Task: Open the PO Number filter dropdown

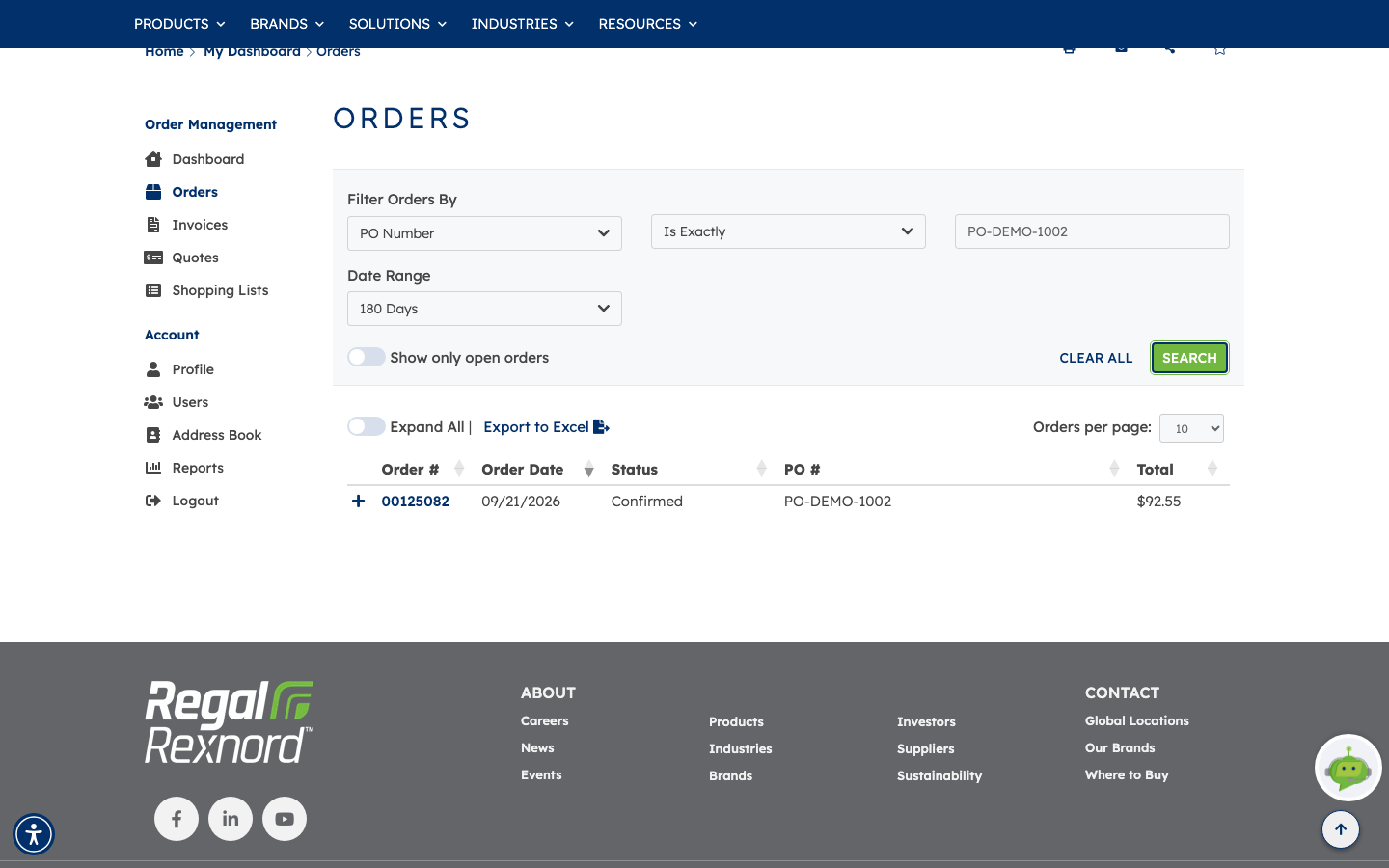Action: [x=484, y=233]
